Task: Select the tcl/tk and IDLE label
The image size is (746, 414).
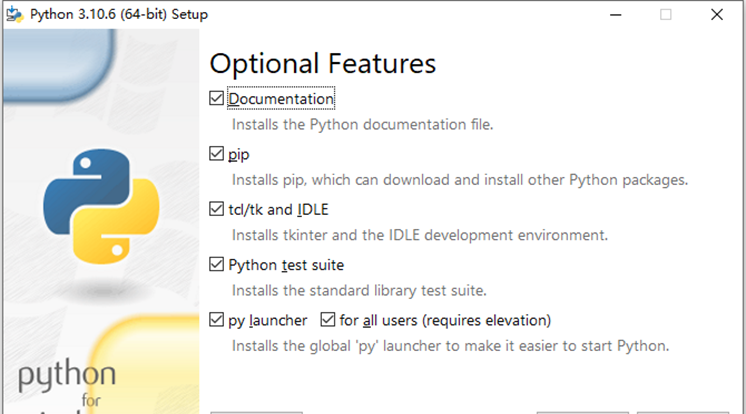Action: click(x=278, y=209)
